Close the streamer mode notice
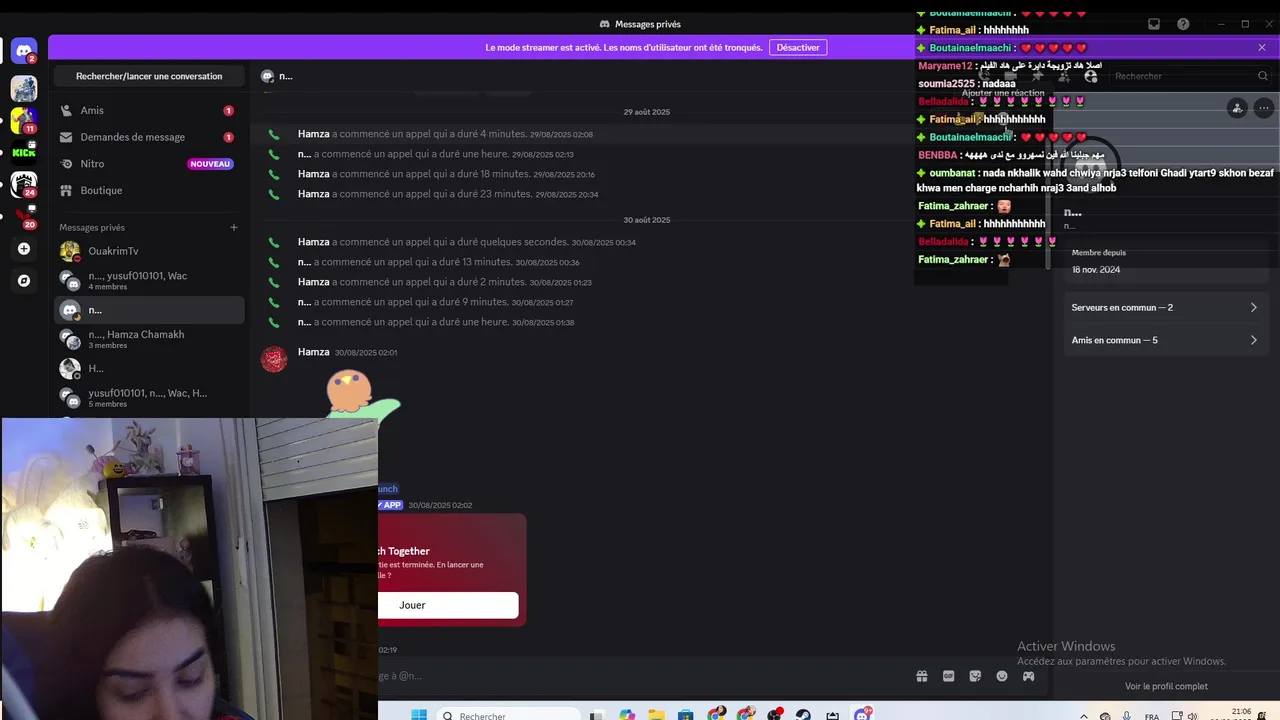The image size is (1280, 720). (x=1262, y=47)
